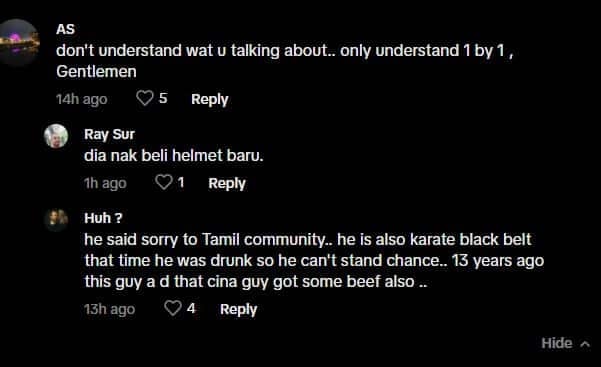Screen dimensions: 601x367
Task: Click the like count 5
Action: coord(163,98)
